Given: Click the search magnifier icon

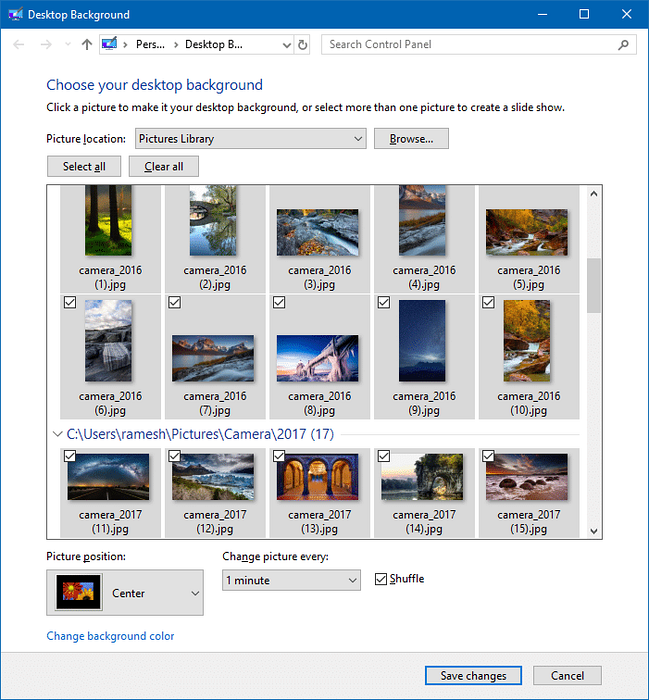Looking at the screenshot, I should coord(623,45).
